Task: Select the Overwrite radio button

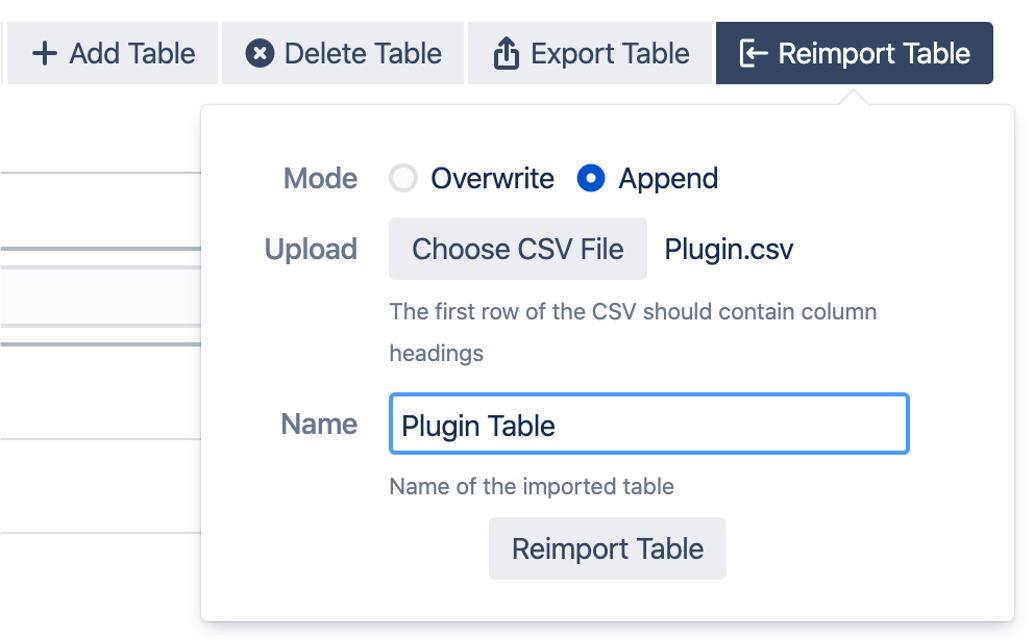Action: (x=403, y=179)
